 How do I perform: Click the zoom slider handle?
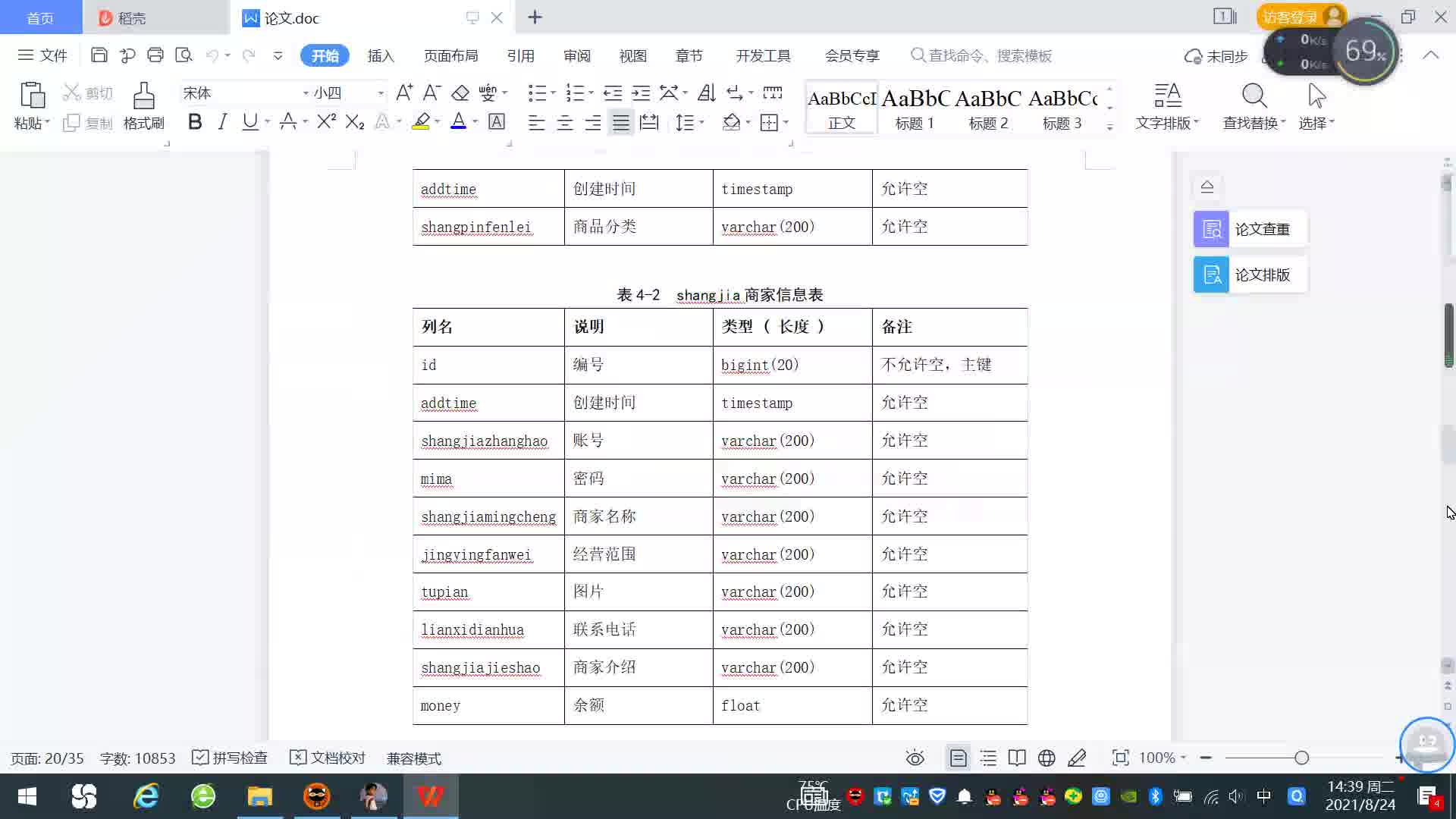[1301, 758]
